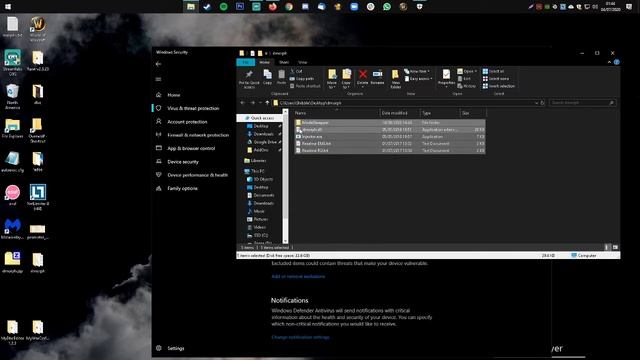Click the Add or remove exclusions link

point(298,276)
